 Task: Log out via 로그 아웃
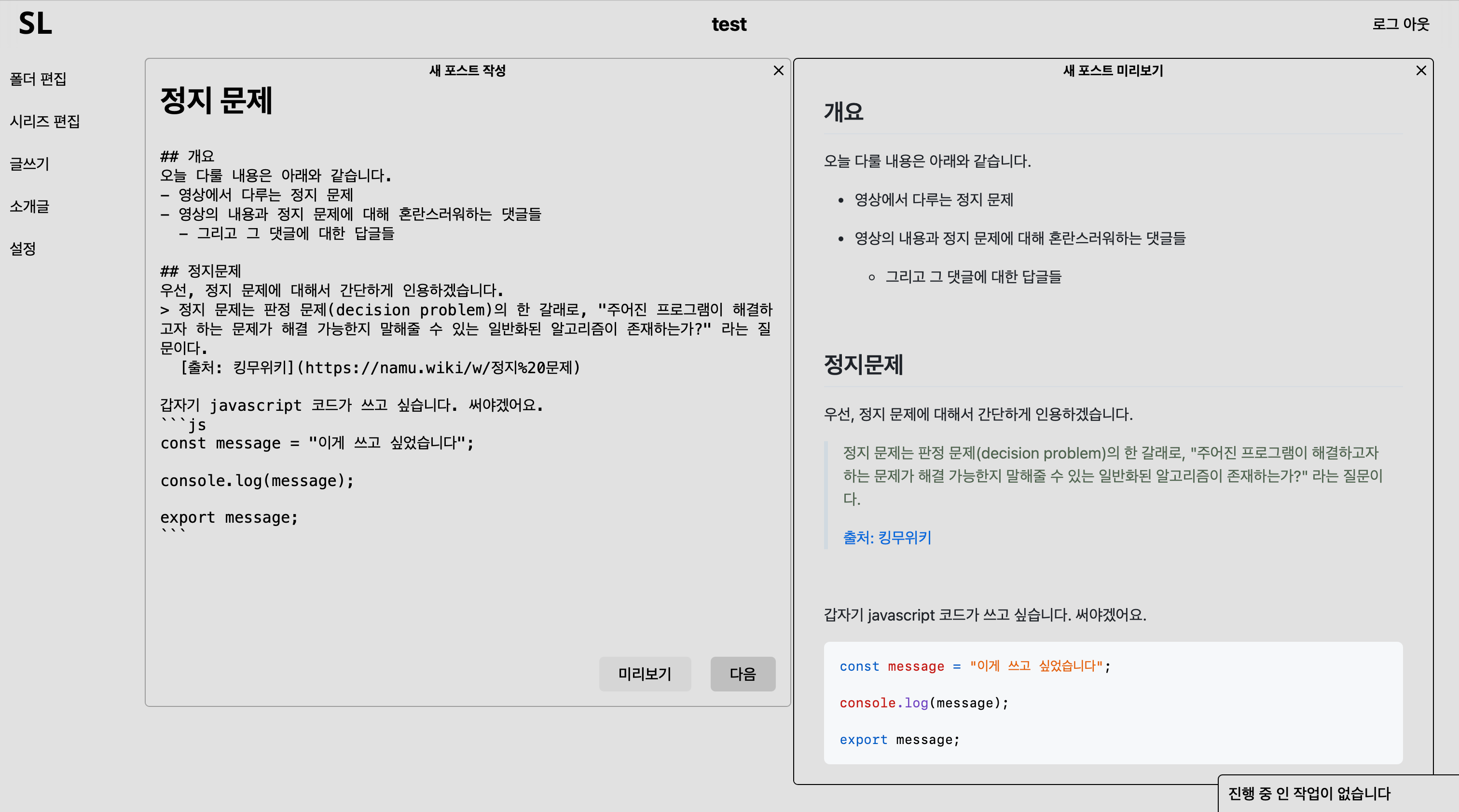pyautogui.click(x=1401, y=24)
